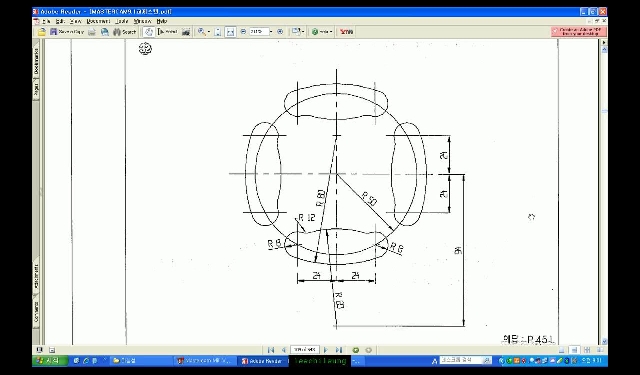Viewport: 640px width, 375px height.
Task: Click the page number input field
Action: (305, 350)
